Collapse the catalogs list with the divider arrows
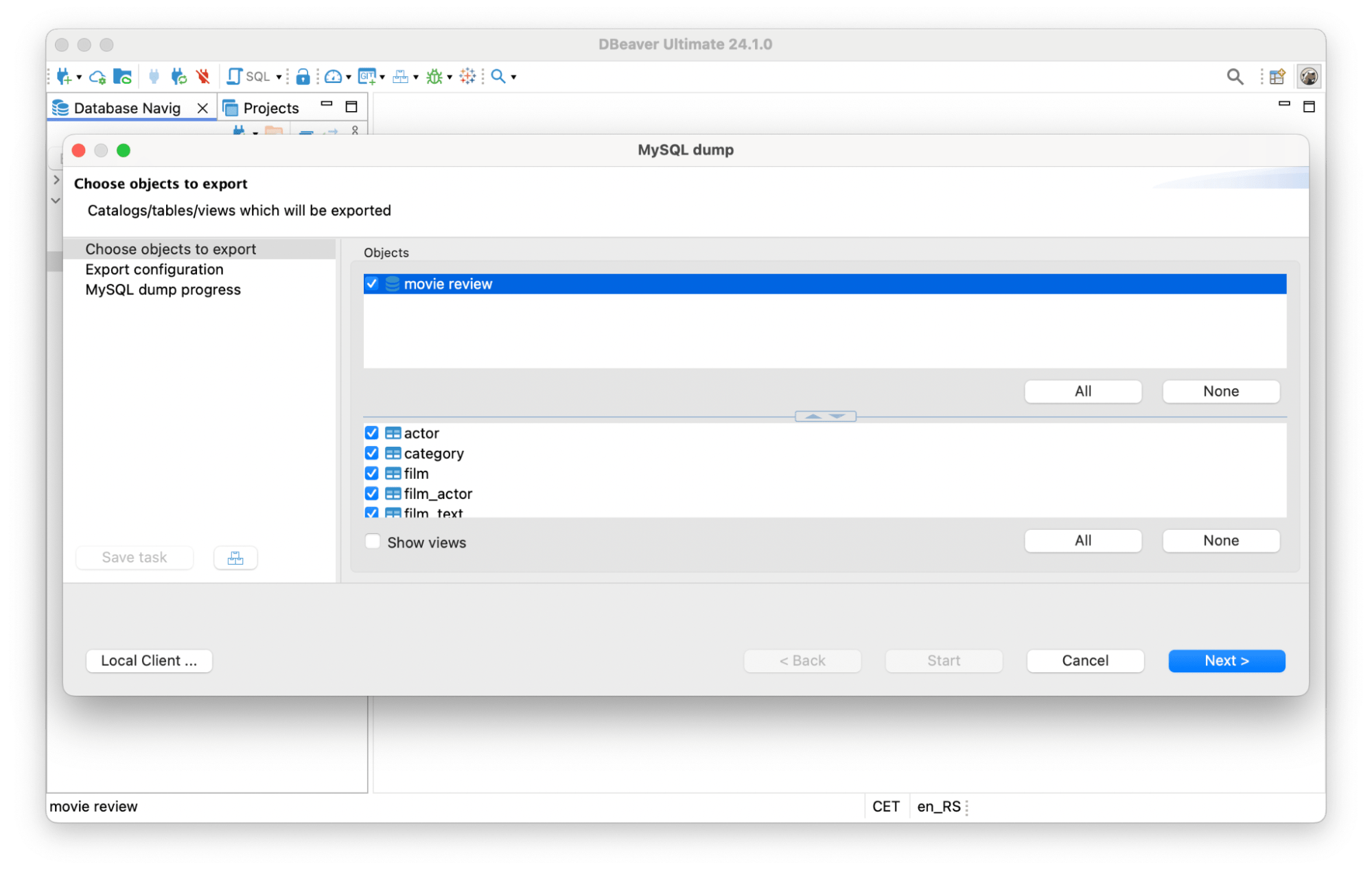Viewport: 1372px width, 870px height. 814,416
